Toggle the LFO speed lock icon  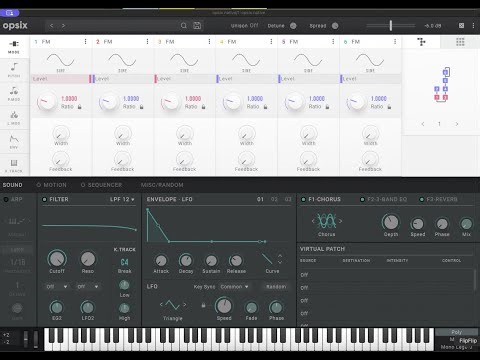tap(203, 305)
